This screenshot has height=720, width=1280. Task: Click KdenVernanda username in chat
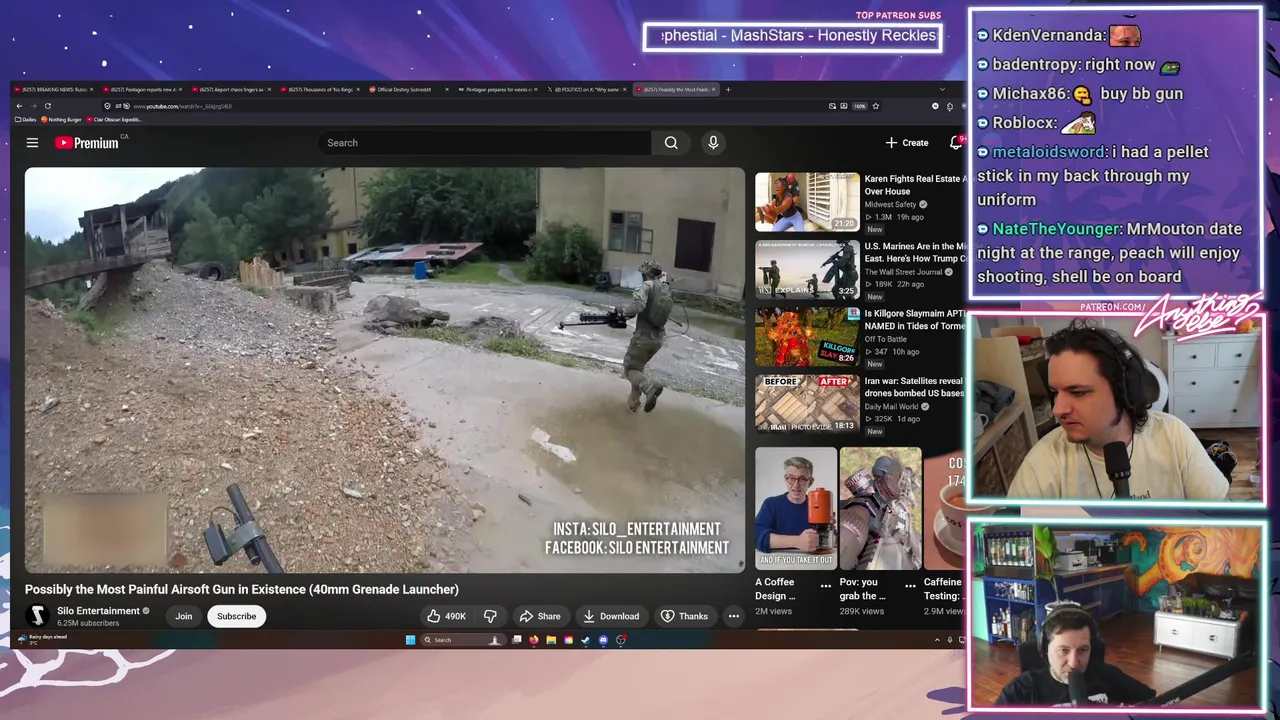pos(1048,35)
